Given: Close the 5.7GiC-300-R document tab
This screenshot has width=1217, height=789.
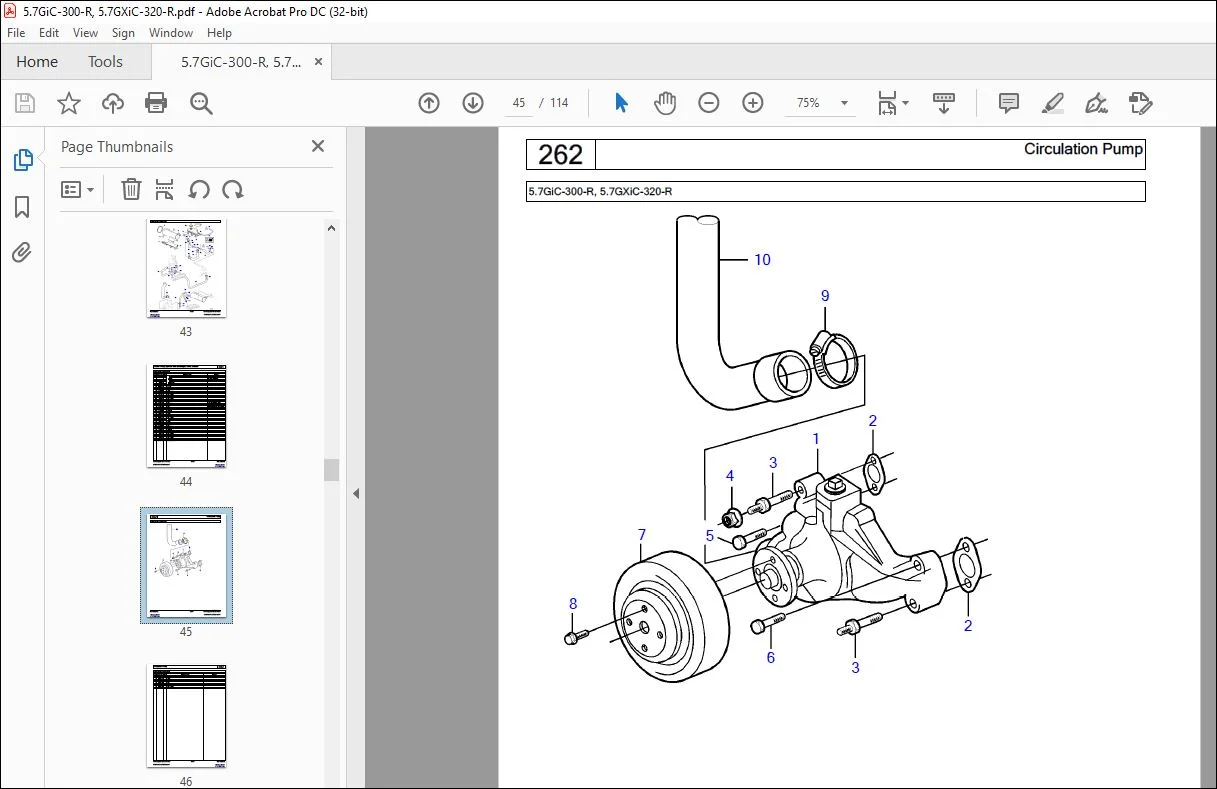Looking at the screenshot, I should [x=317, y=62].
